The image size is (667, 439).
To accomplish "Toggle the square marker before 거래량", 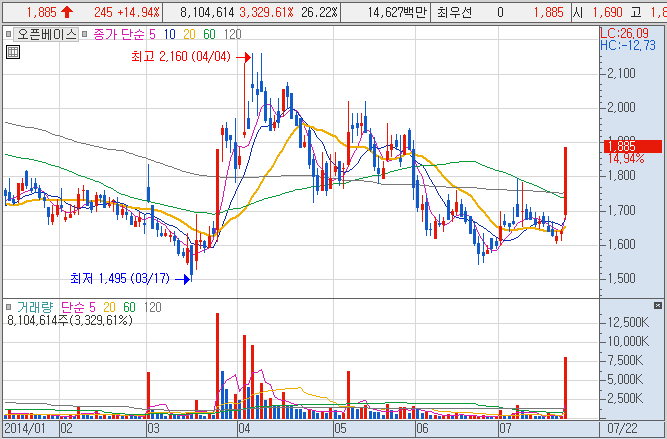I will tap(9, 307).
